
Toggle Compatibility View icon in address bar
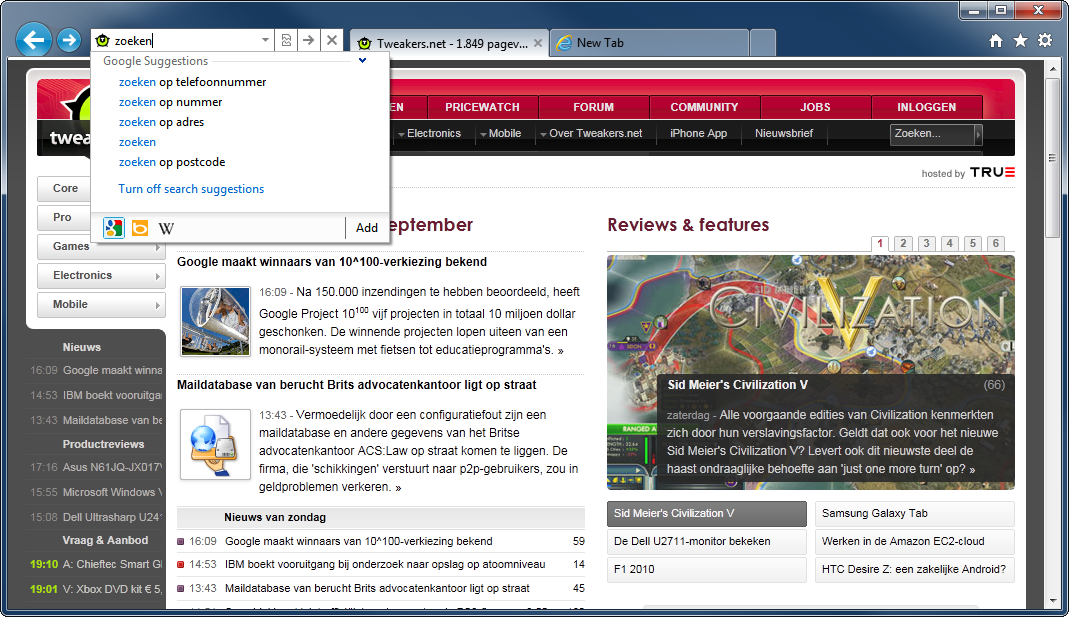[x=286, y=41]
